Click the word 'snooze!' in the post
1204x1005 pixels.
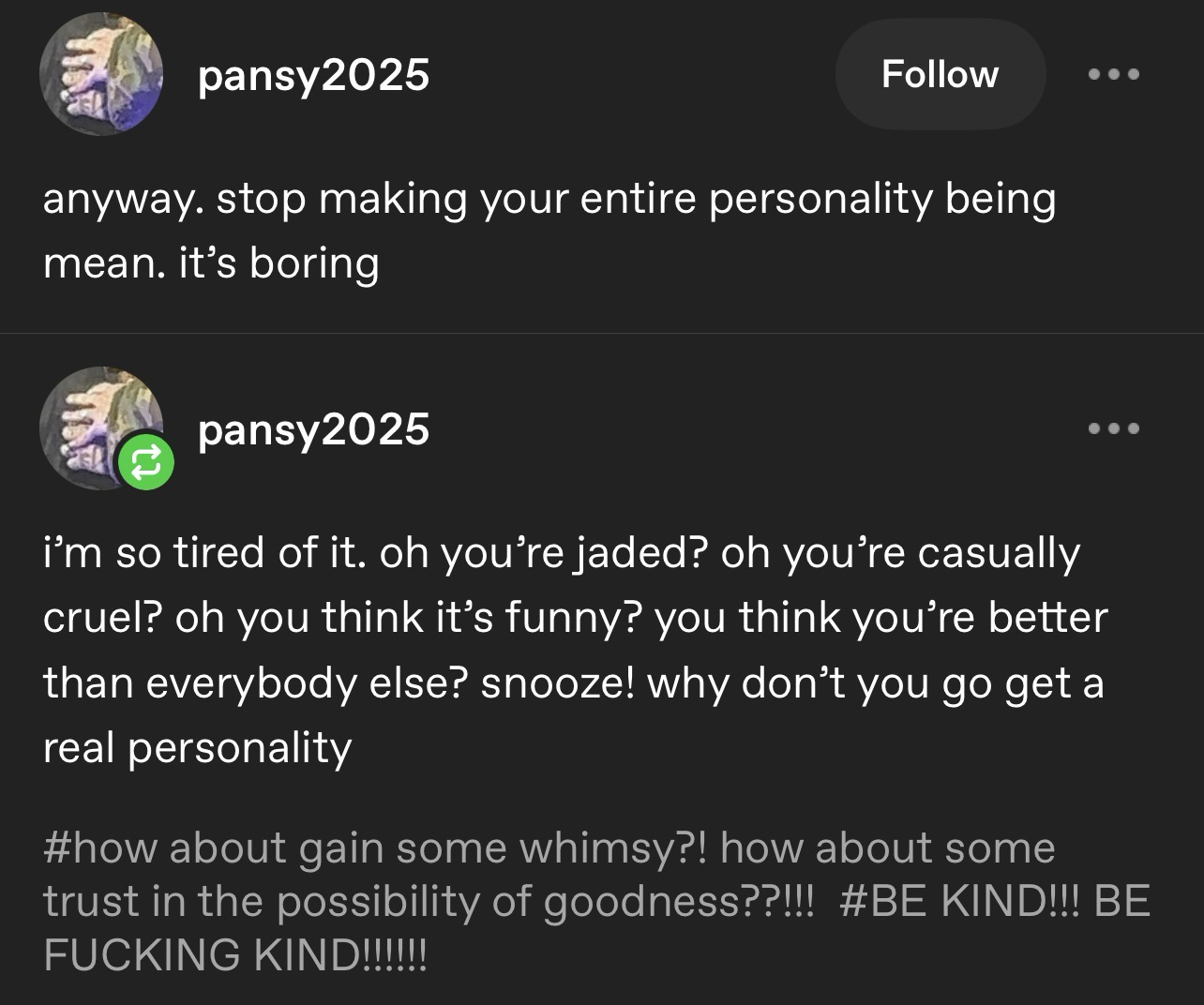click(x=560, y=682)
